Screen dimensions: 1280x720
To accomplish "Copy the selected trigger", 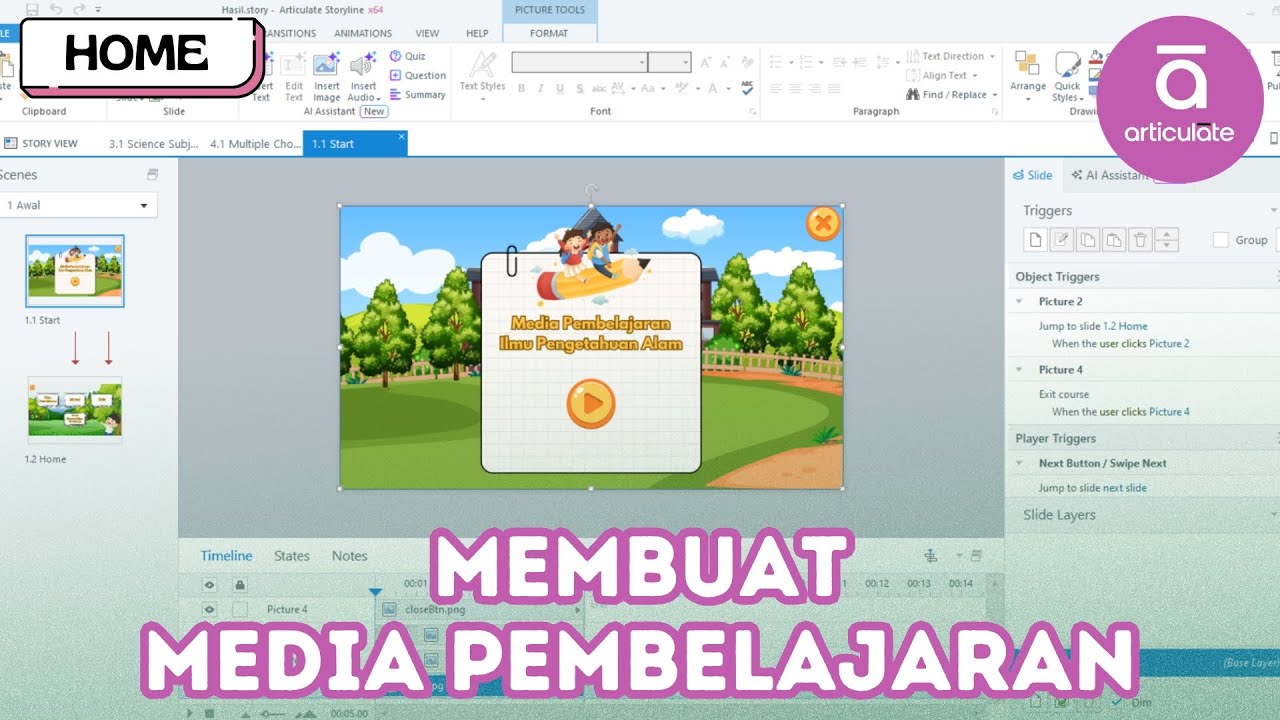I will pos(1088,240).
